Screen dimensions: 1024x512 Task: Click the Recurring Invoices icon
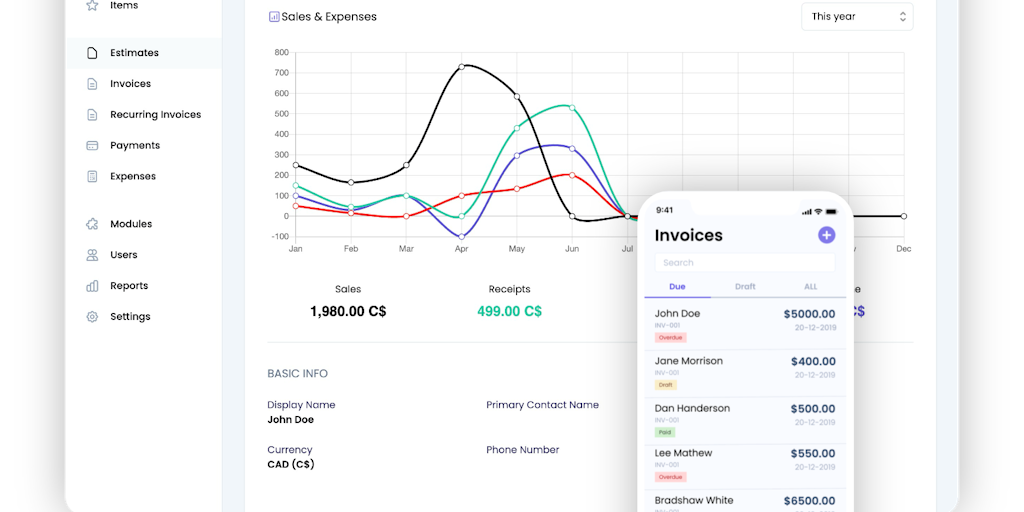coord(92,115)
